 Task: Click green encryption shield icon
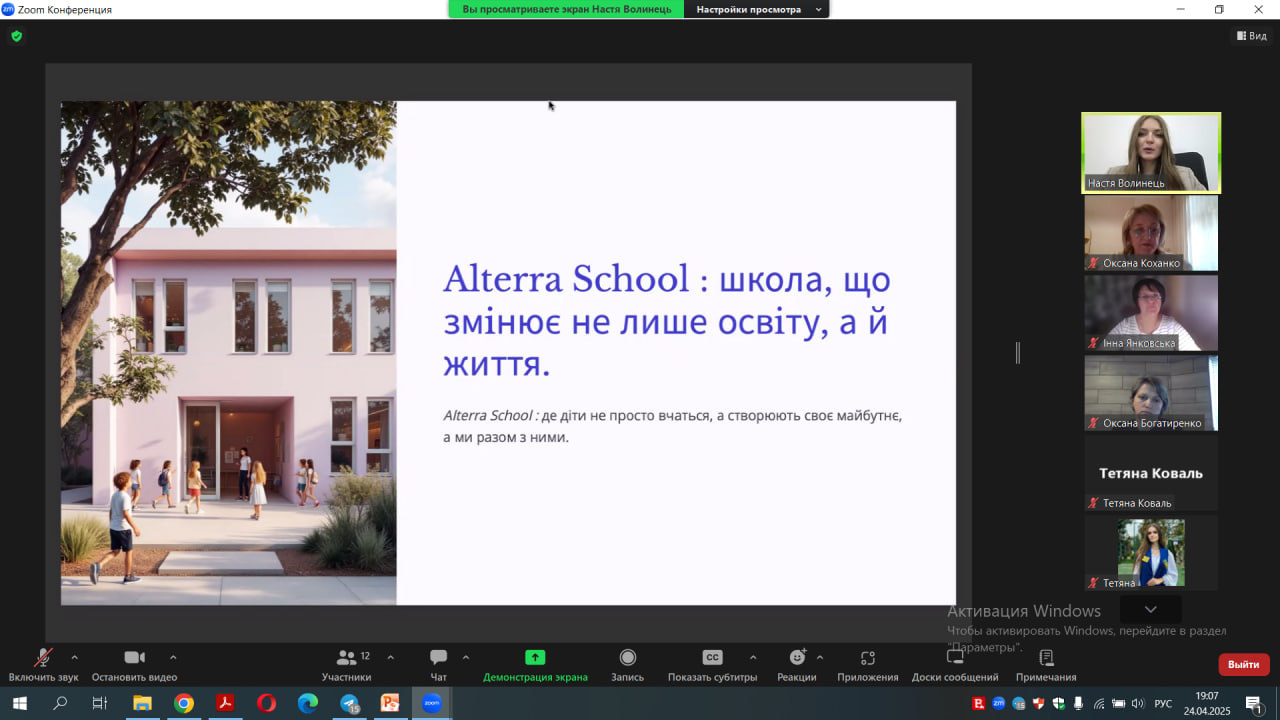pyautogui.click(x=16, y=36)
